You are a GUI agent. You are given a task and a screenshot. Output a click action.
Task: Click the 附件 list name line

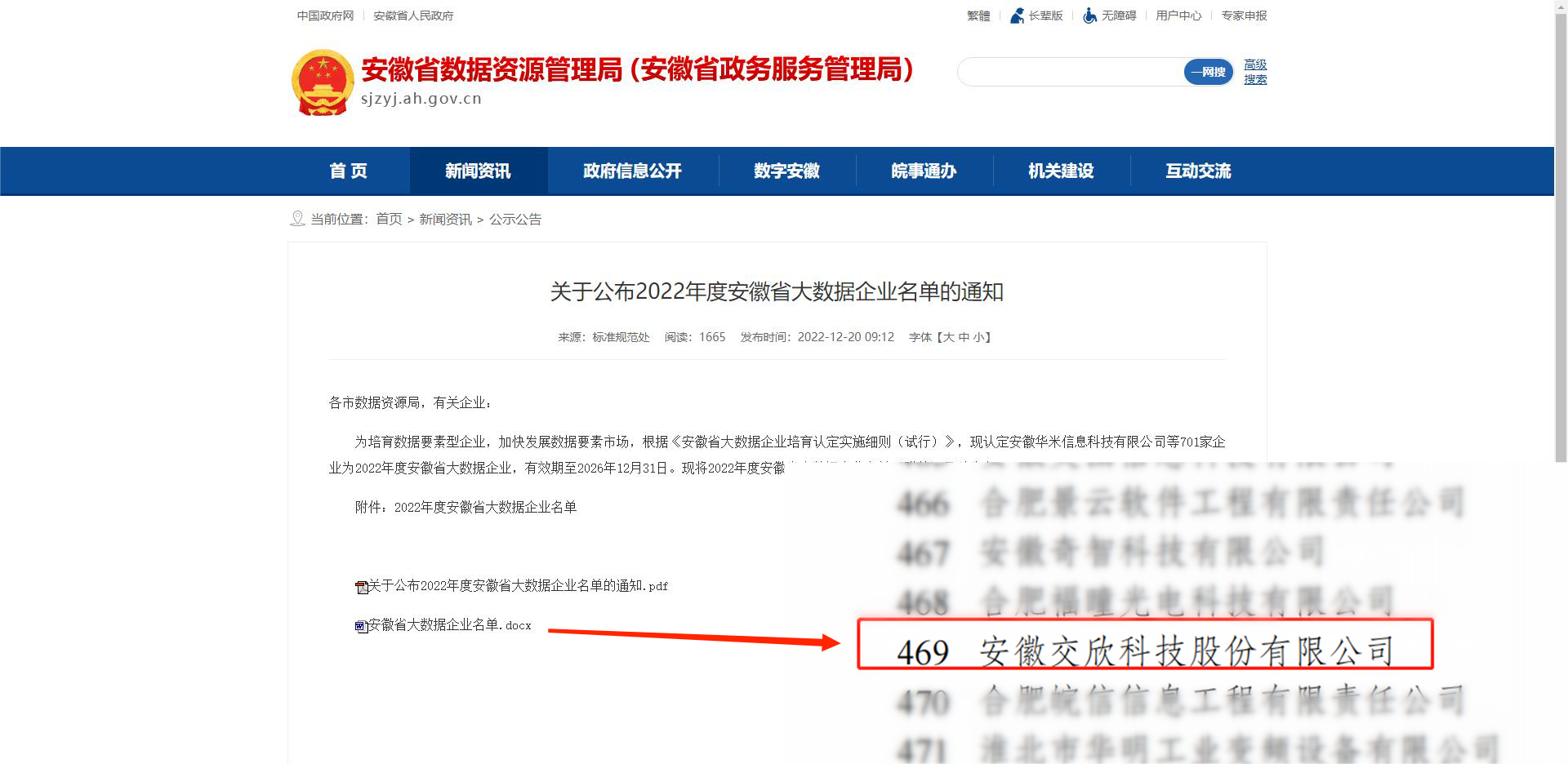(x=465, y=507)
